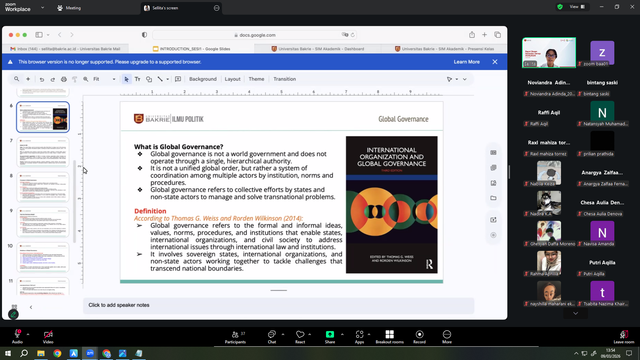This screenshot has width=640, height=360.
Task: Click the Zoom tool magnifier icon
Action: (x=86, y=79)
